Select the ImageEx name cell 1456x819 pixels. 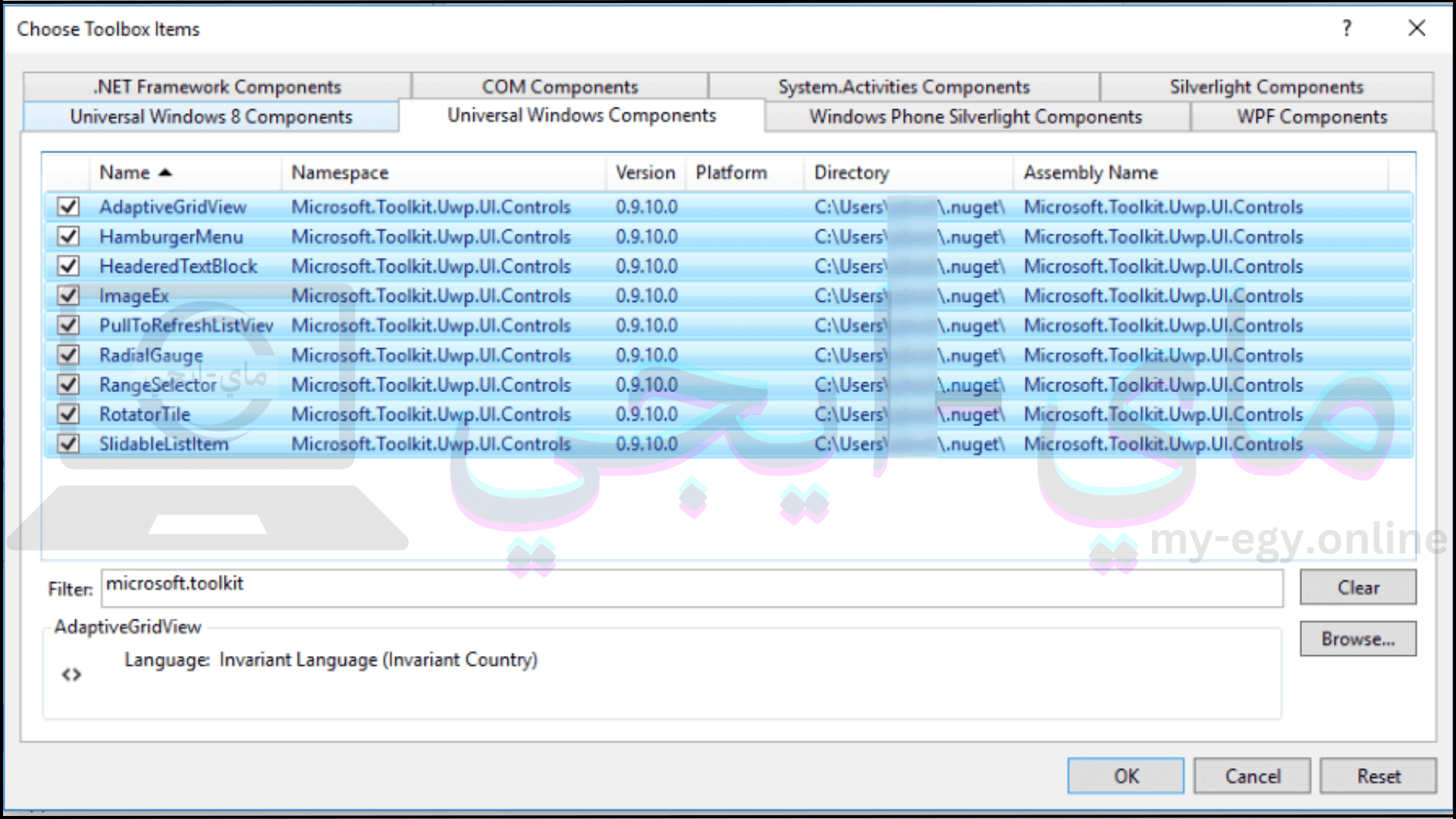134,296
